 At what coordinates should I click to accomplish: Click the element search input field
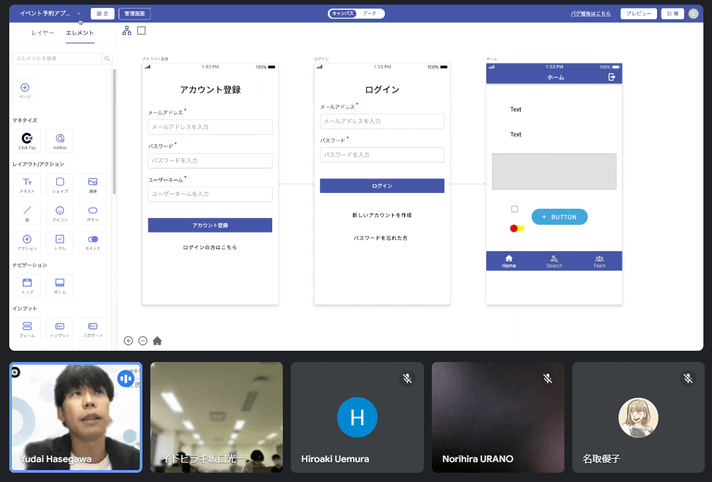58,59
